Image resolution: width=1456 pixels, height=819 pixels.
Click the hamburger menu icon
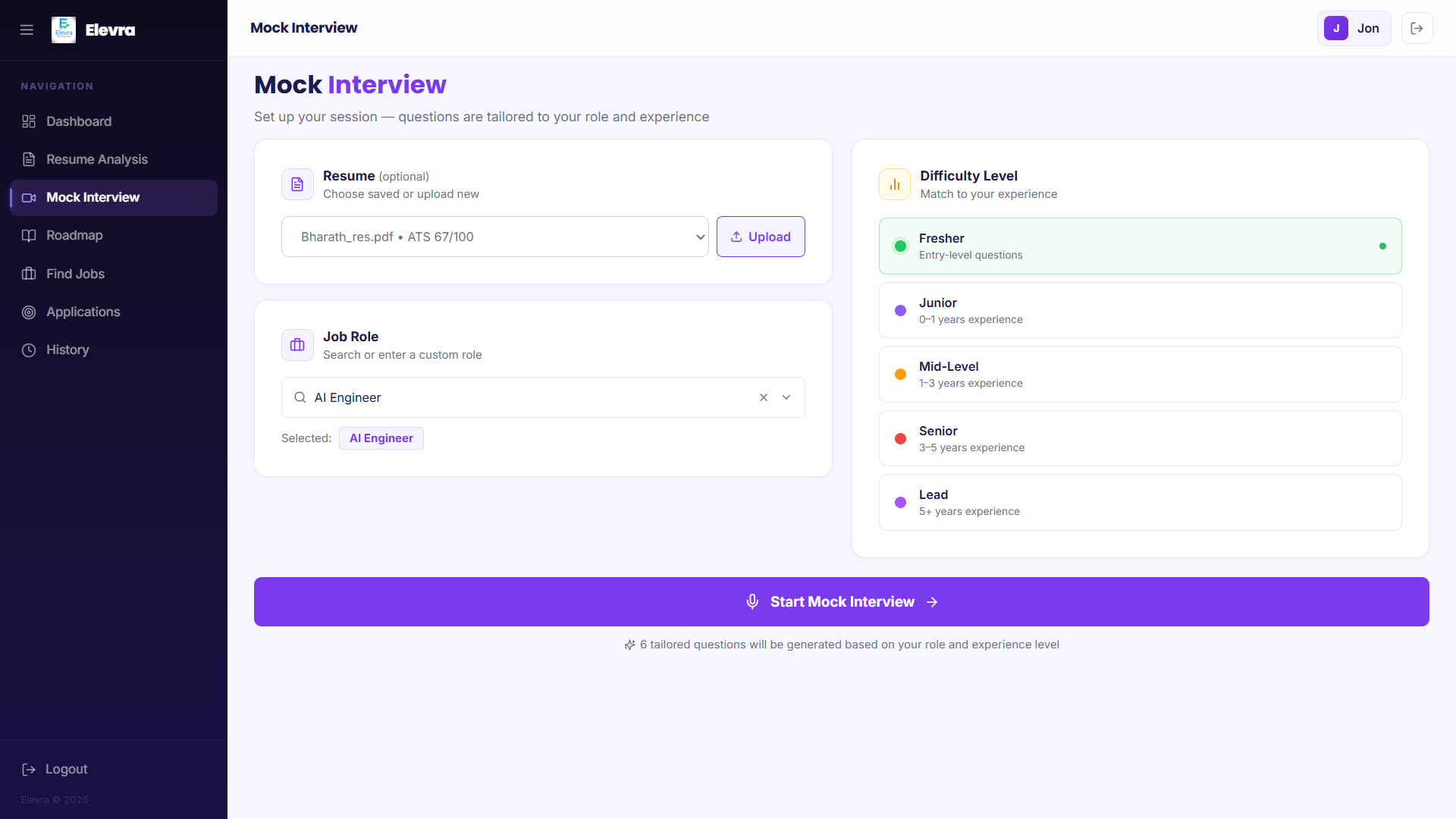pos(27,30)
